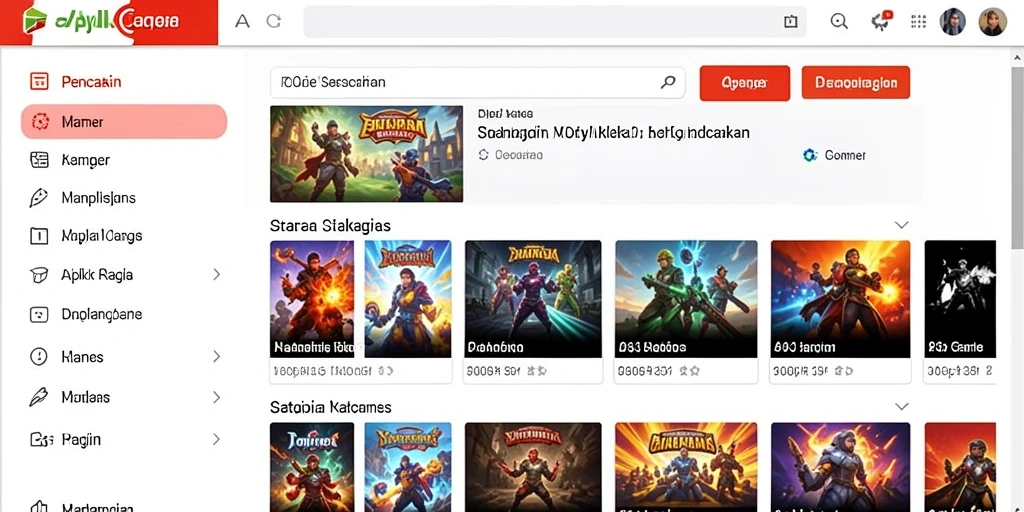
Task: Open the Mapla Oangs label
Action: pos(102,236)
